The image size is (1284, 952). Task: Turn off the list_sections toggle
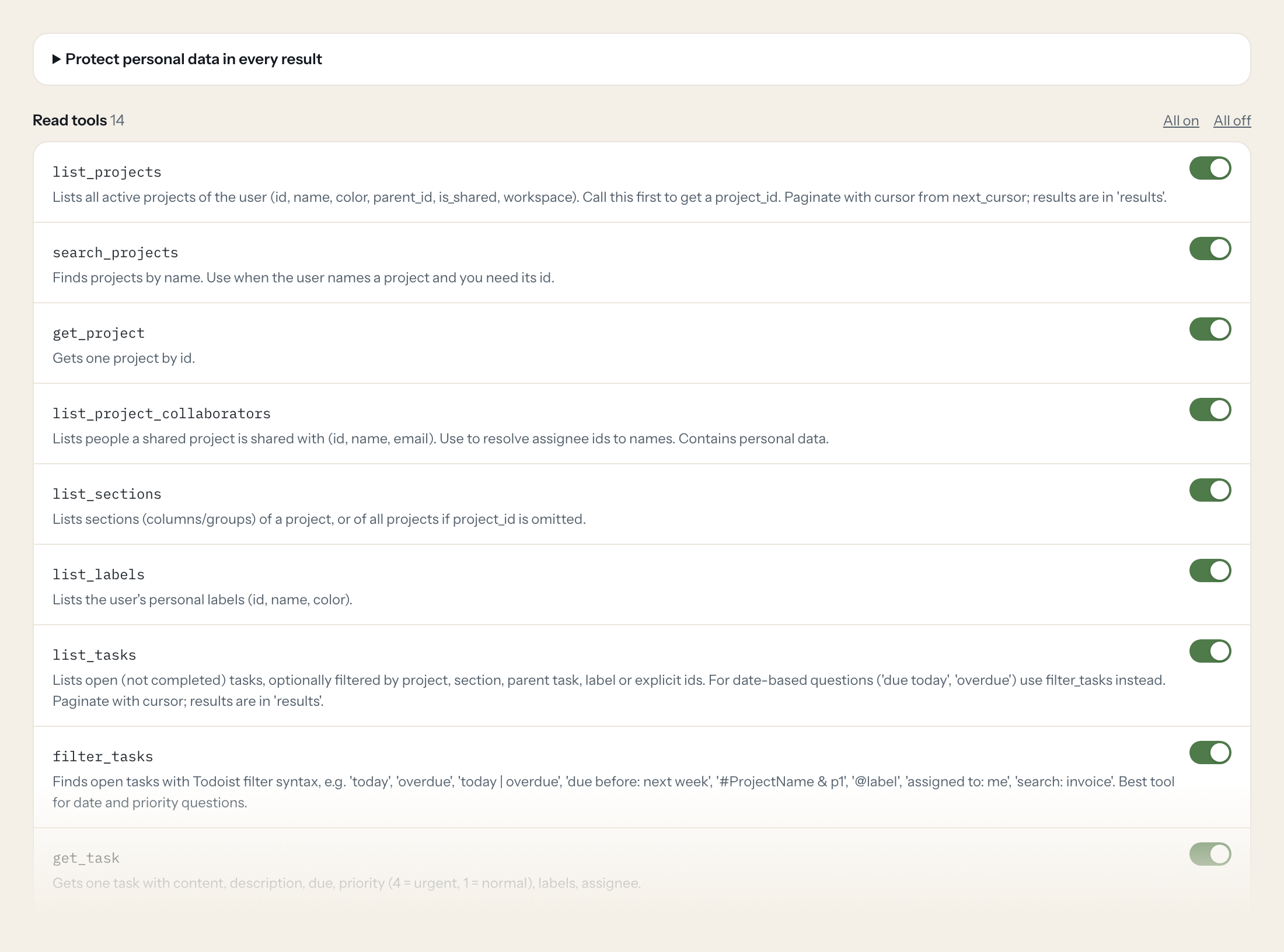pyautogui.click(x=1210, y=490)
